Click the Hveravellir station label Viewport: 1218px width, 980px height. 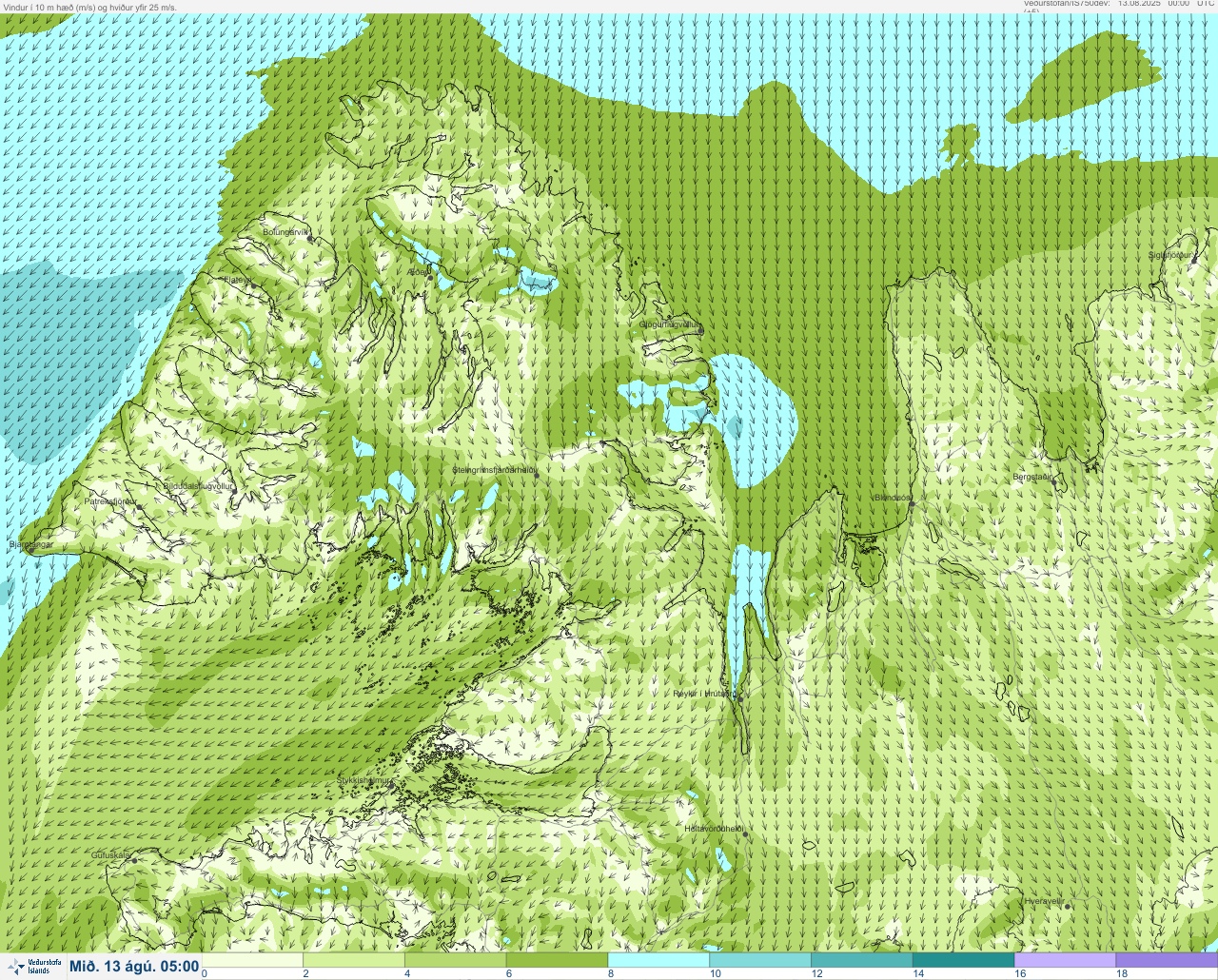1044,900
